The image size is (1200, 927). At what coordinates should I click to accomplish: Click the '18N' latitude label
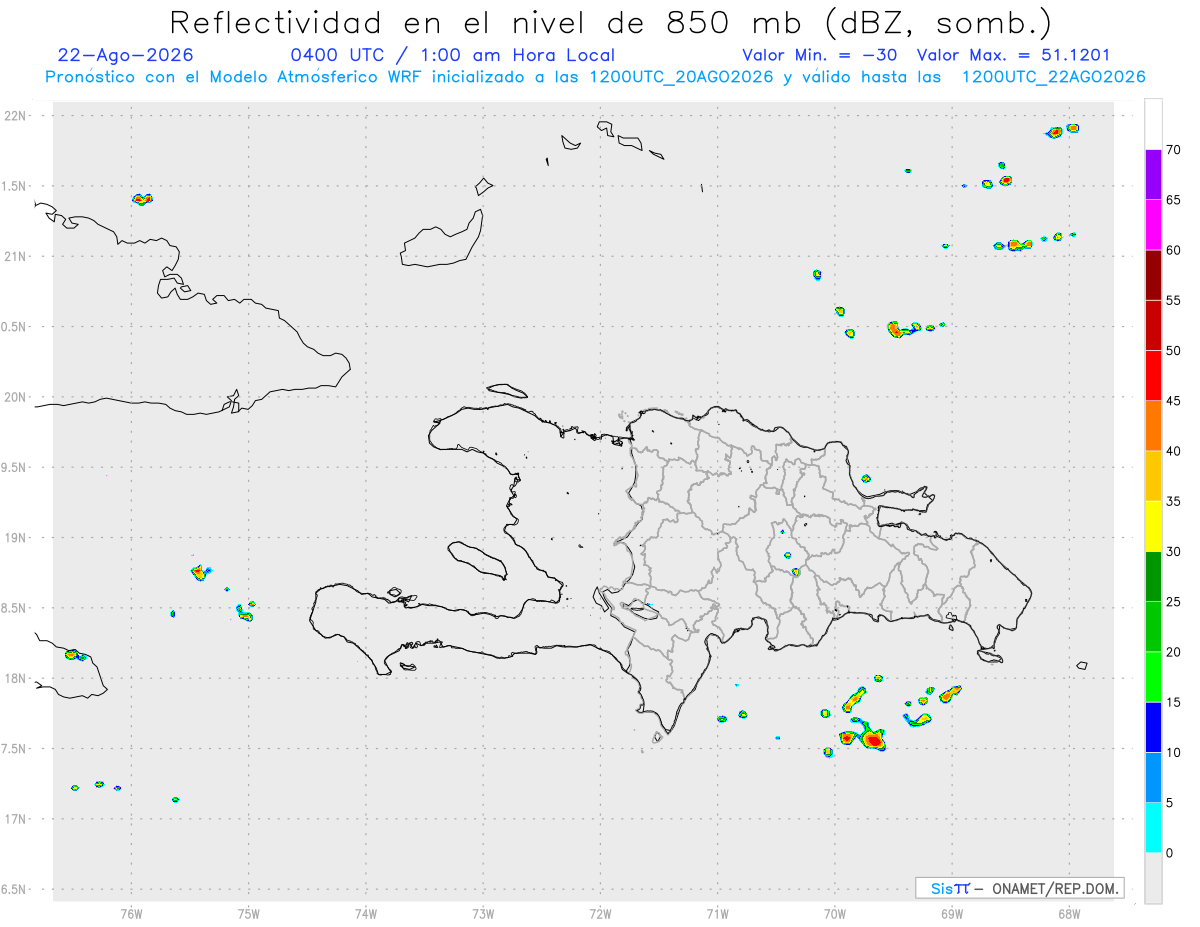tap(15, 678)
